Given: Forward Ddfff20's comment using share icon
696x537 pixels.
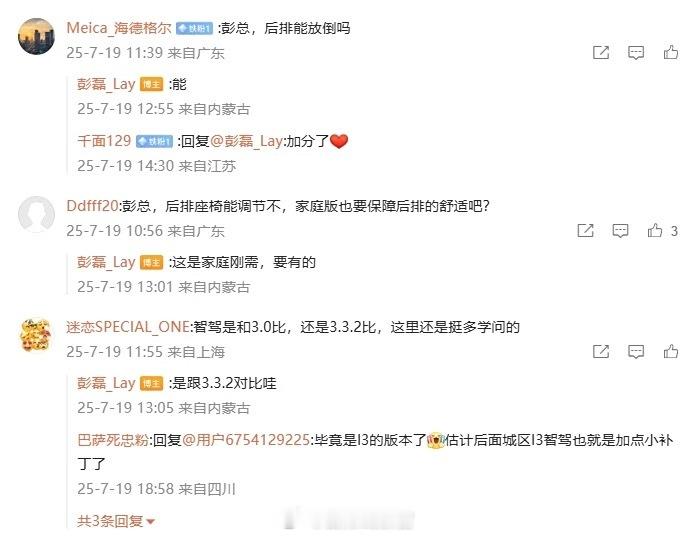Looking at the screenshot, I should click(x=585, y=230).
